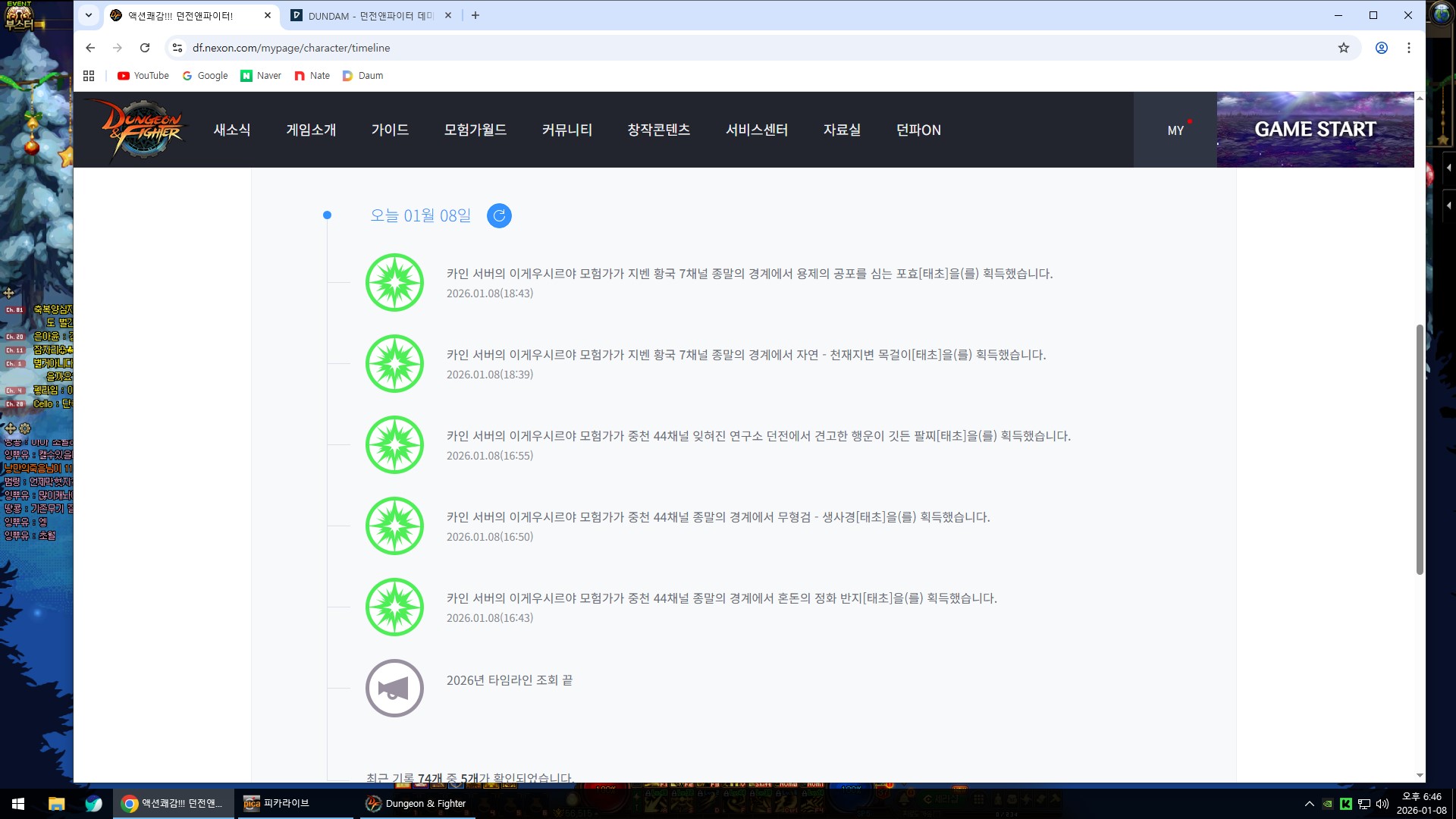
Task: Click the timeline refresh icon beside 오늘 01월 08일
Action: (x=499, y=216)
